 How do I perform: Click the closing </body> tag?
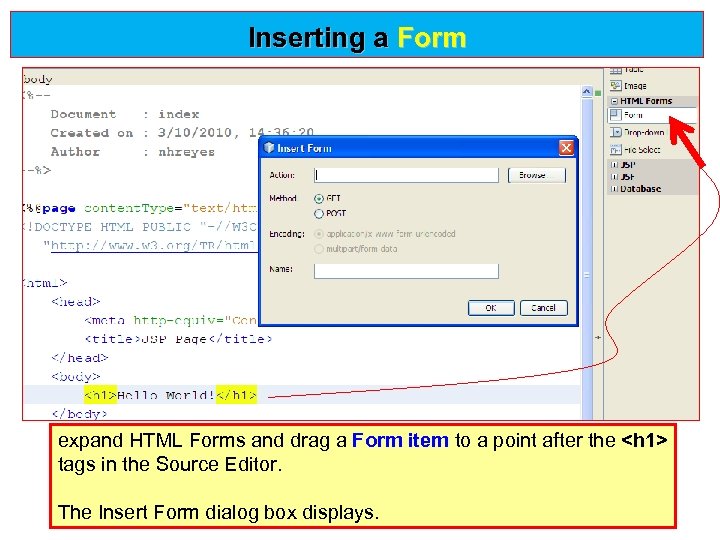coord(79,414)
